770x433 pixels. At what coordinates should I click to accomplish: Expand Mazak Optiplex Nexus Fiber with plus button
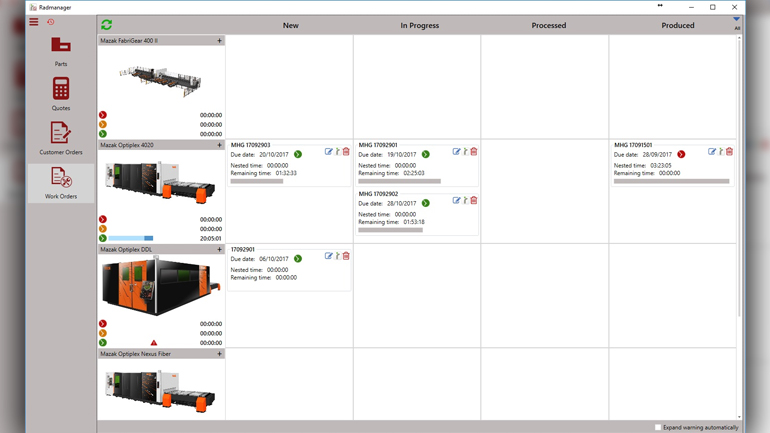click(220, 354)
